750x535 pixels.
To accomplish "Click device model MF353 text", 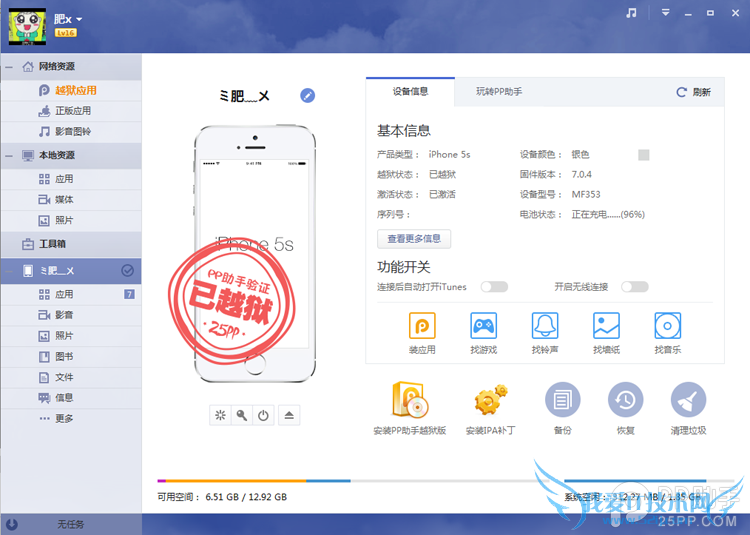I will click(586, 195).
